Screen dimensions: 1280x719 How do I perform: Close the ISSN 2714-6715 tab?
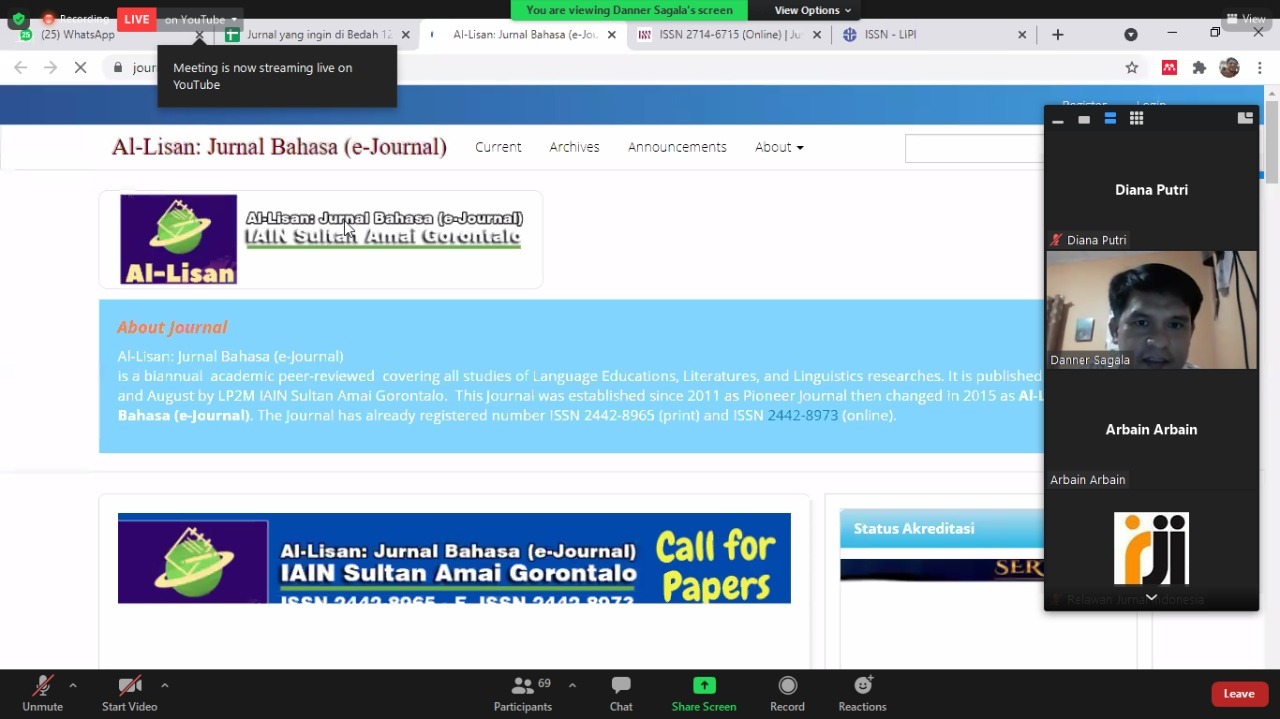(817, 35)
